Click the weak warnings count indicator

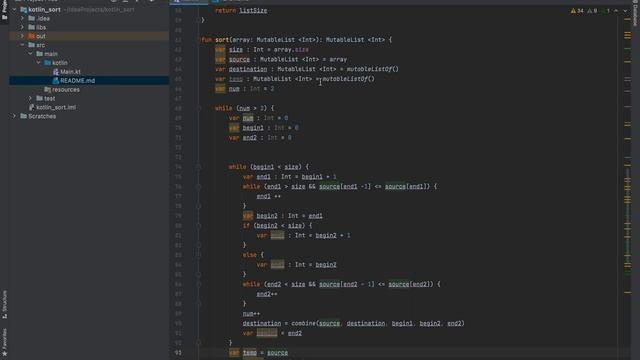pos(592,11)
